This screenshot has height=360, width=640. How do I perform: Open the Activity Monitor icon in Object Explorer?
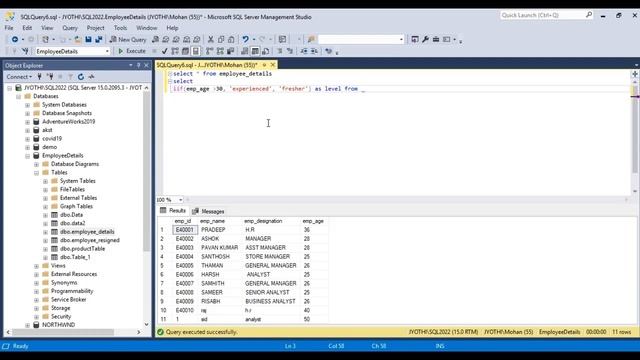[x=91, y=77]
